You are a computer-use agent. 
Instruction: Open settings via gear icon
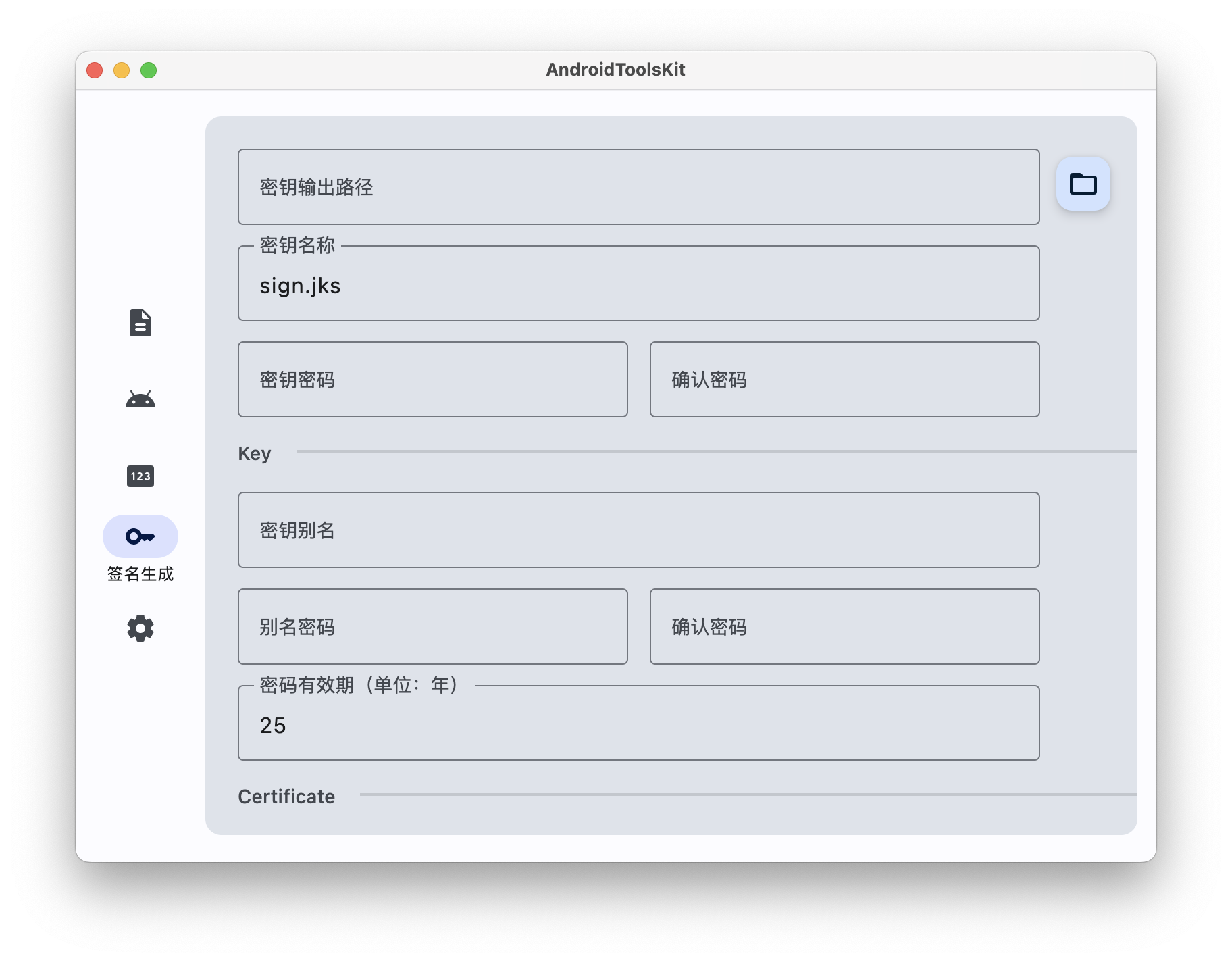tap(140, 628)
